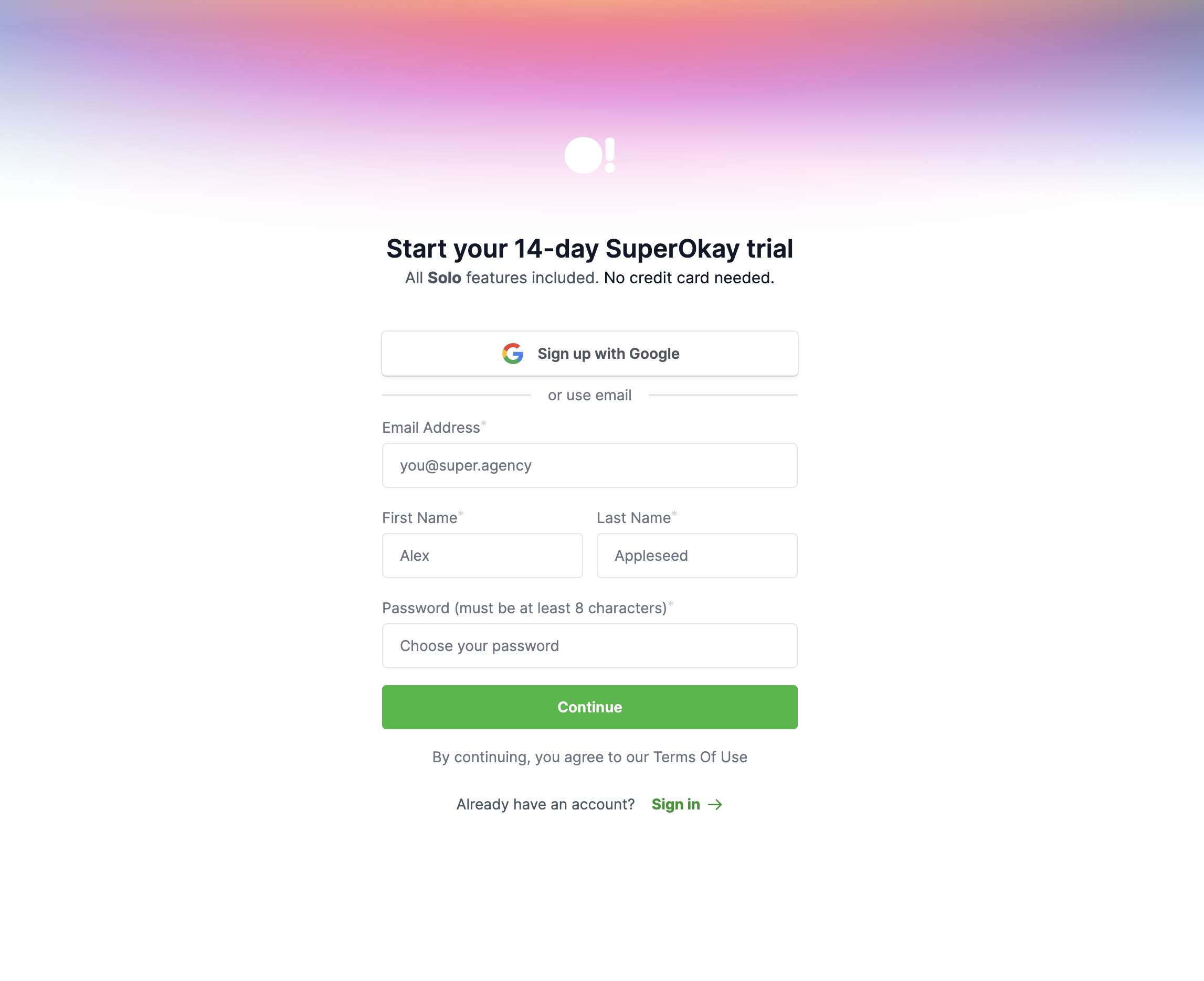Click the Google "G" icon
This screenshot has width=1204, height=981.
(x=513, y=354)
